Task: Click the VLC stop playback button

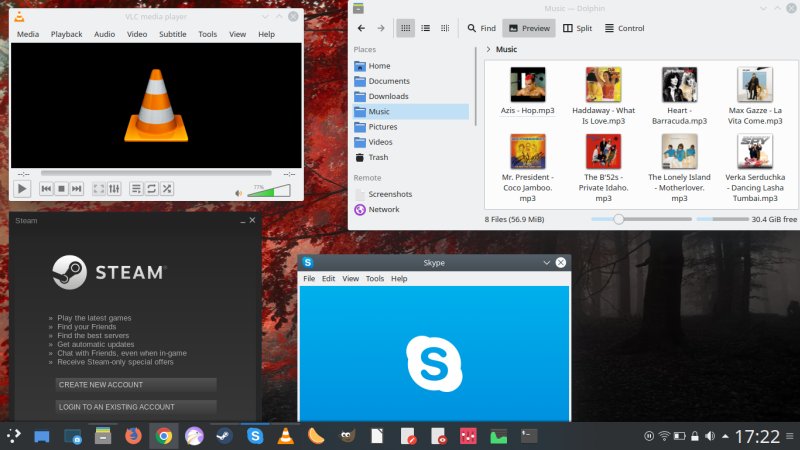Action: point(61,188)
